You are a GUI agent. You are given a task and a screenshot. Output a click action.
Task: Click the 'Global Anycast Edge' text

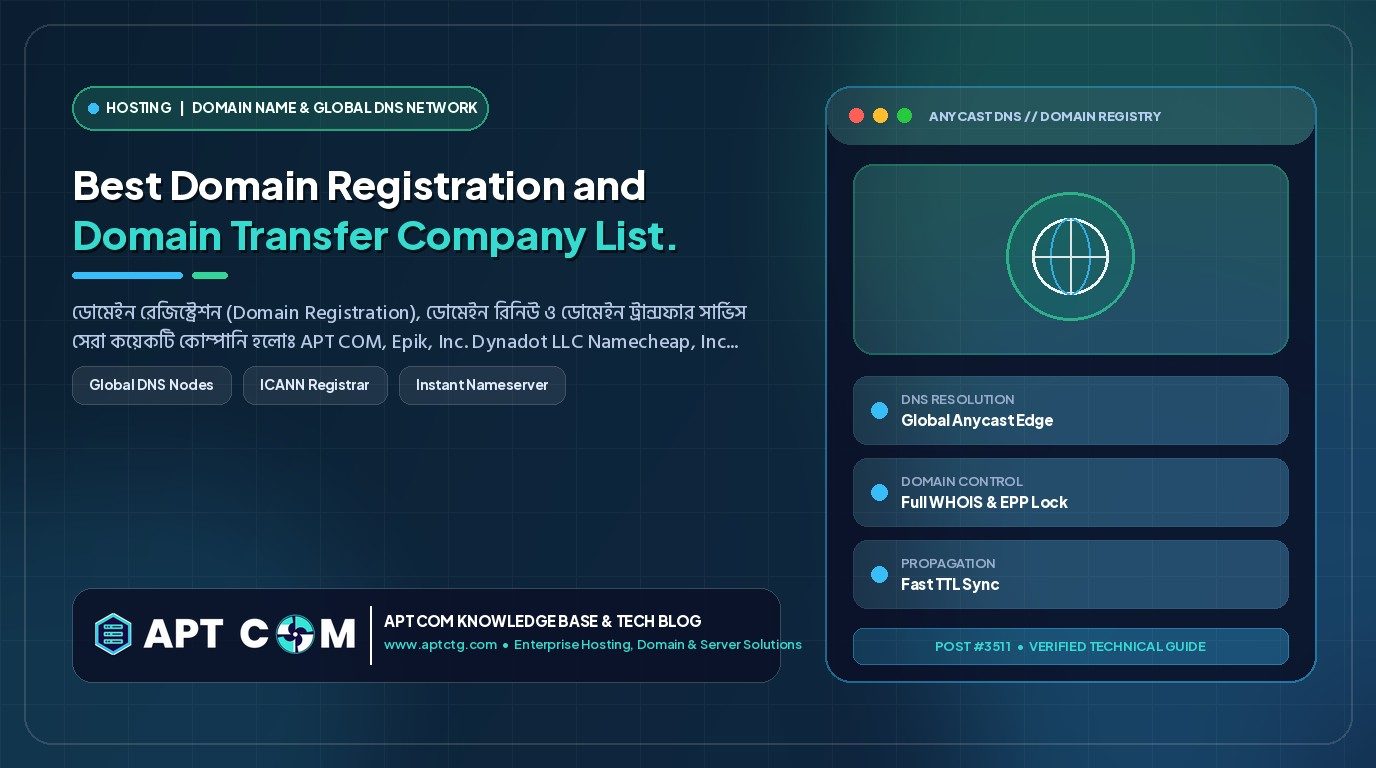point(977,421)
